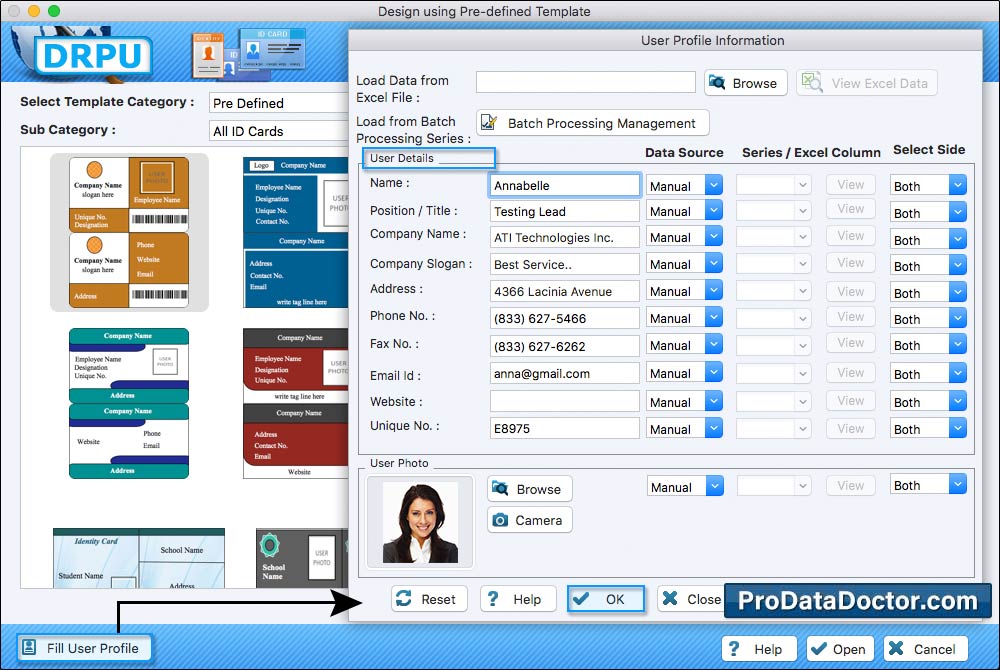Click into the Email Id field
The width and height of the screenshot is (1000, 670).
point(564,373)
